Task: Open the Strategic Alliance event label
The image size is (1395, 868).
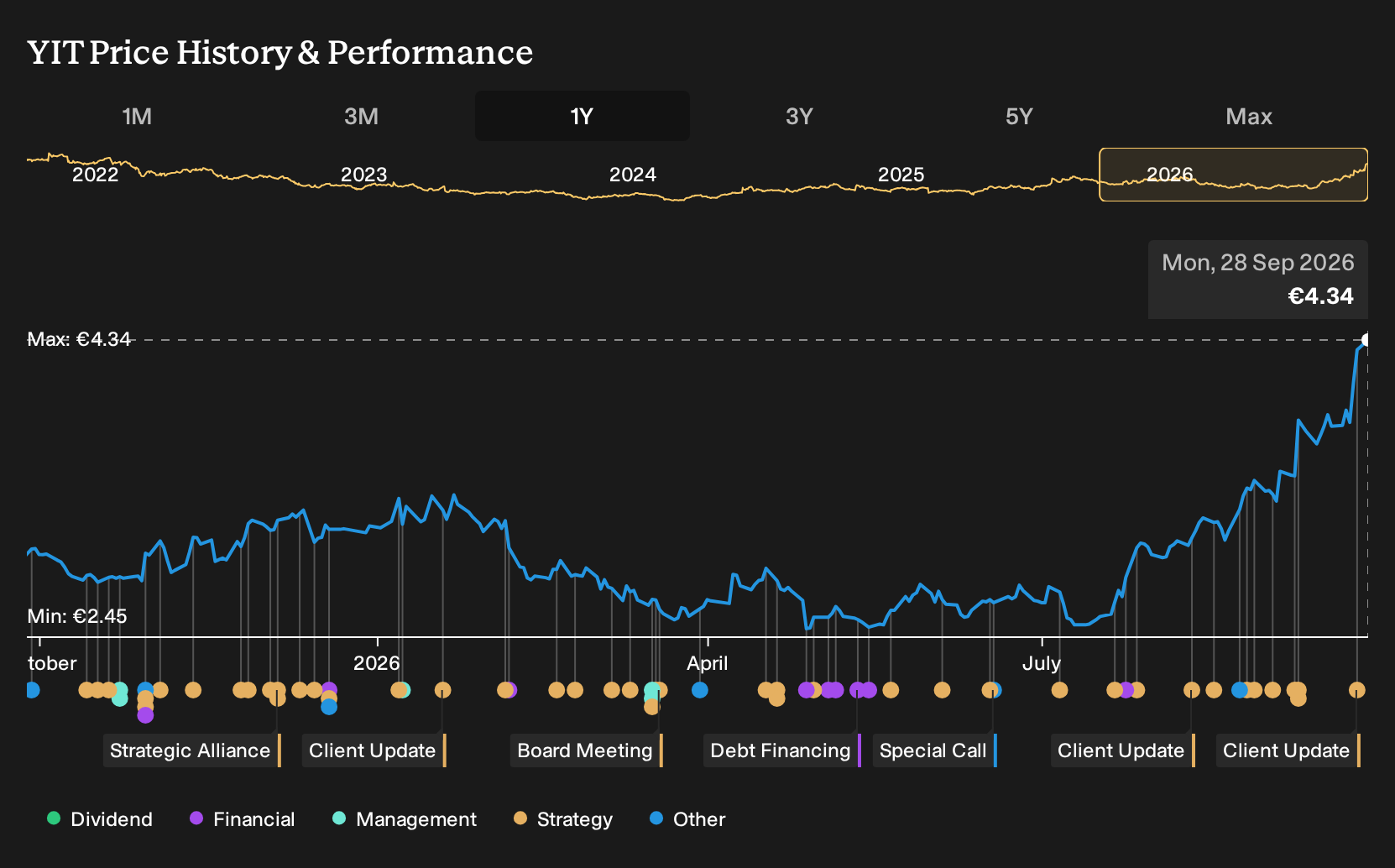Action: click(x=191, y=750)
